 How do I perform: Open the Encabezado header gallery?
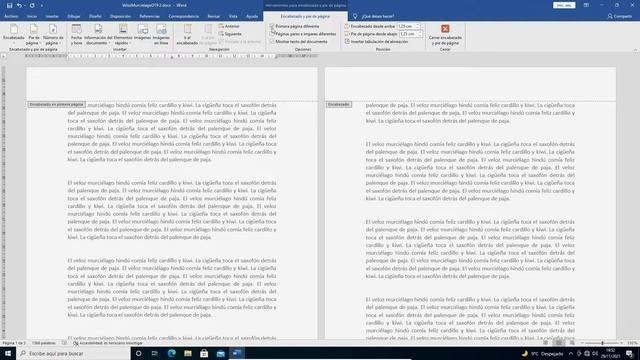click(14, 35)
